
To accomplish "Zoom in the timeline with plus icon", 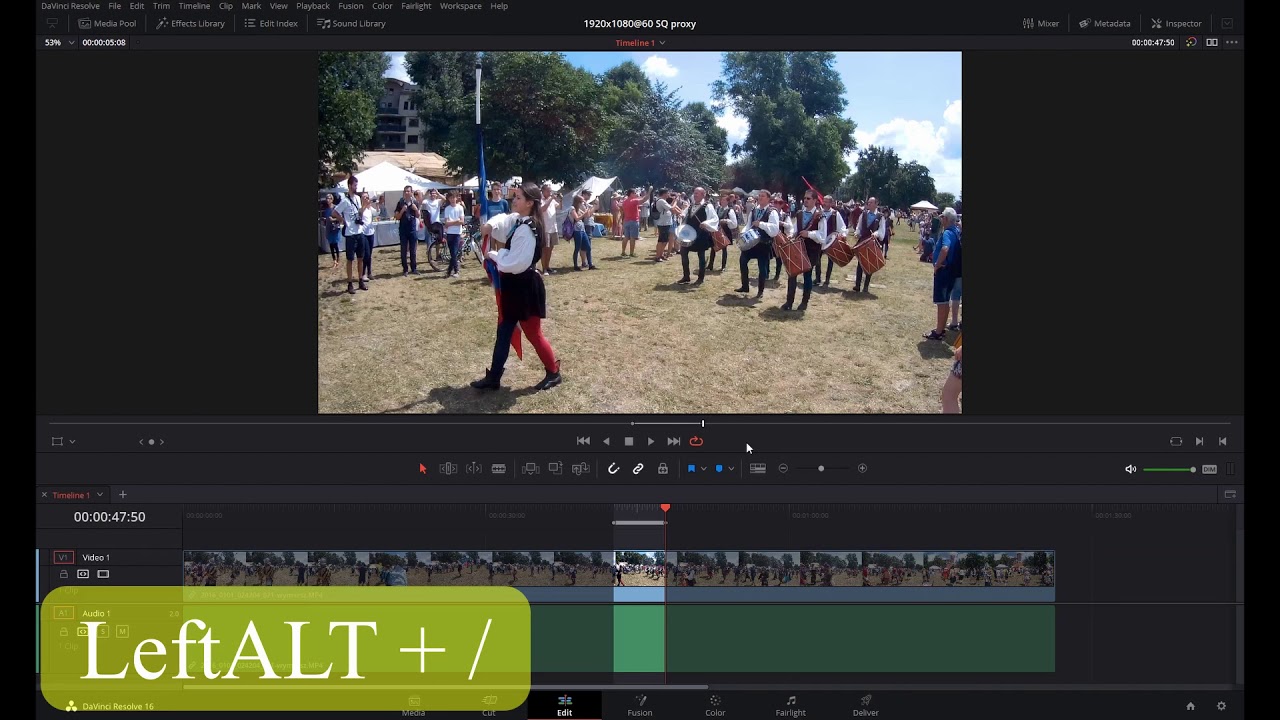I will [x=862, y=468].
